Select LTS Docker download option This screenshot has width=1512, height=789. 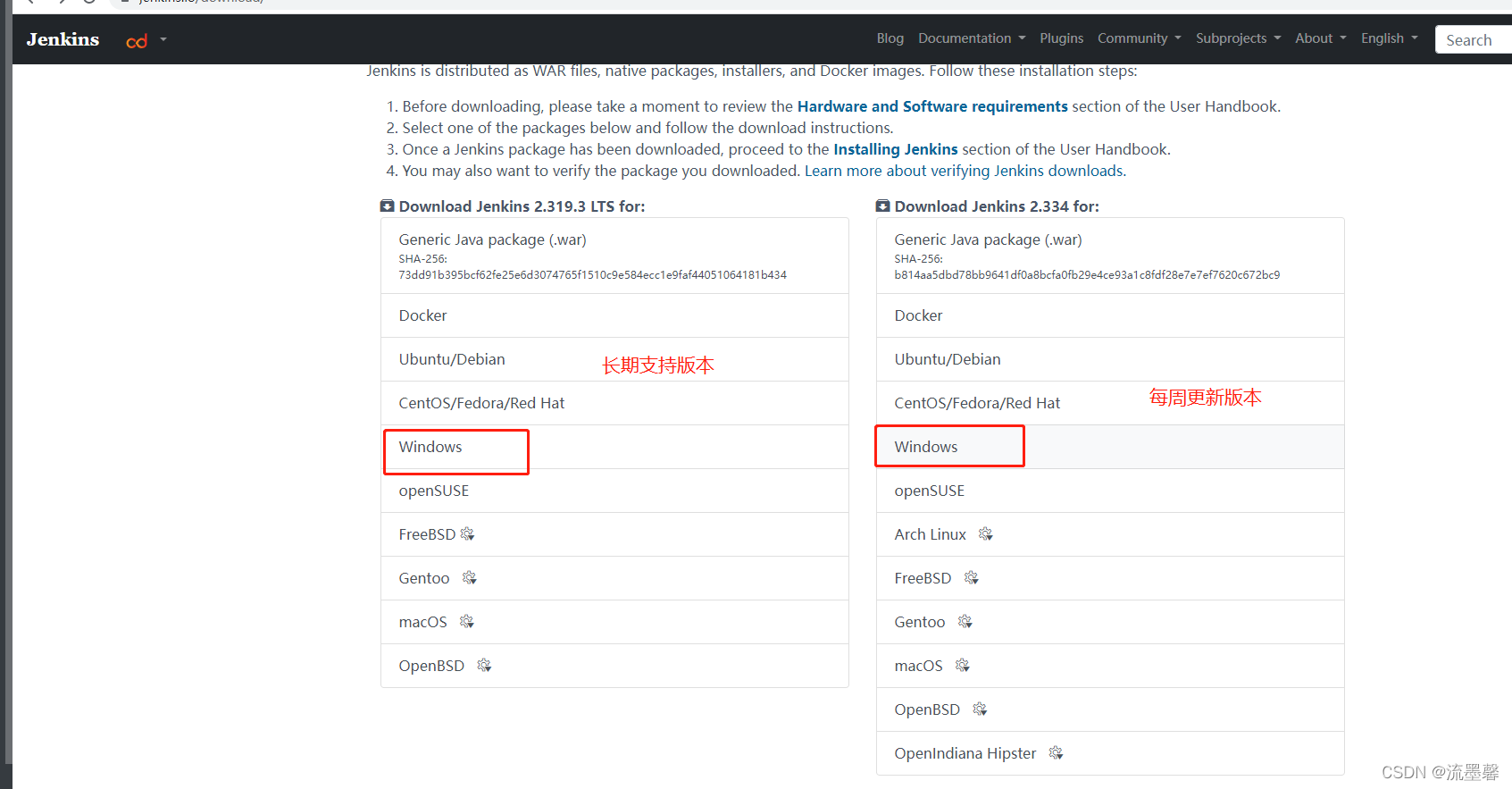(614, 315)
